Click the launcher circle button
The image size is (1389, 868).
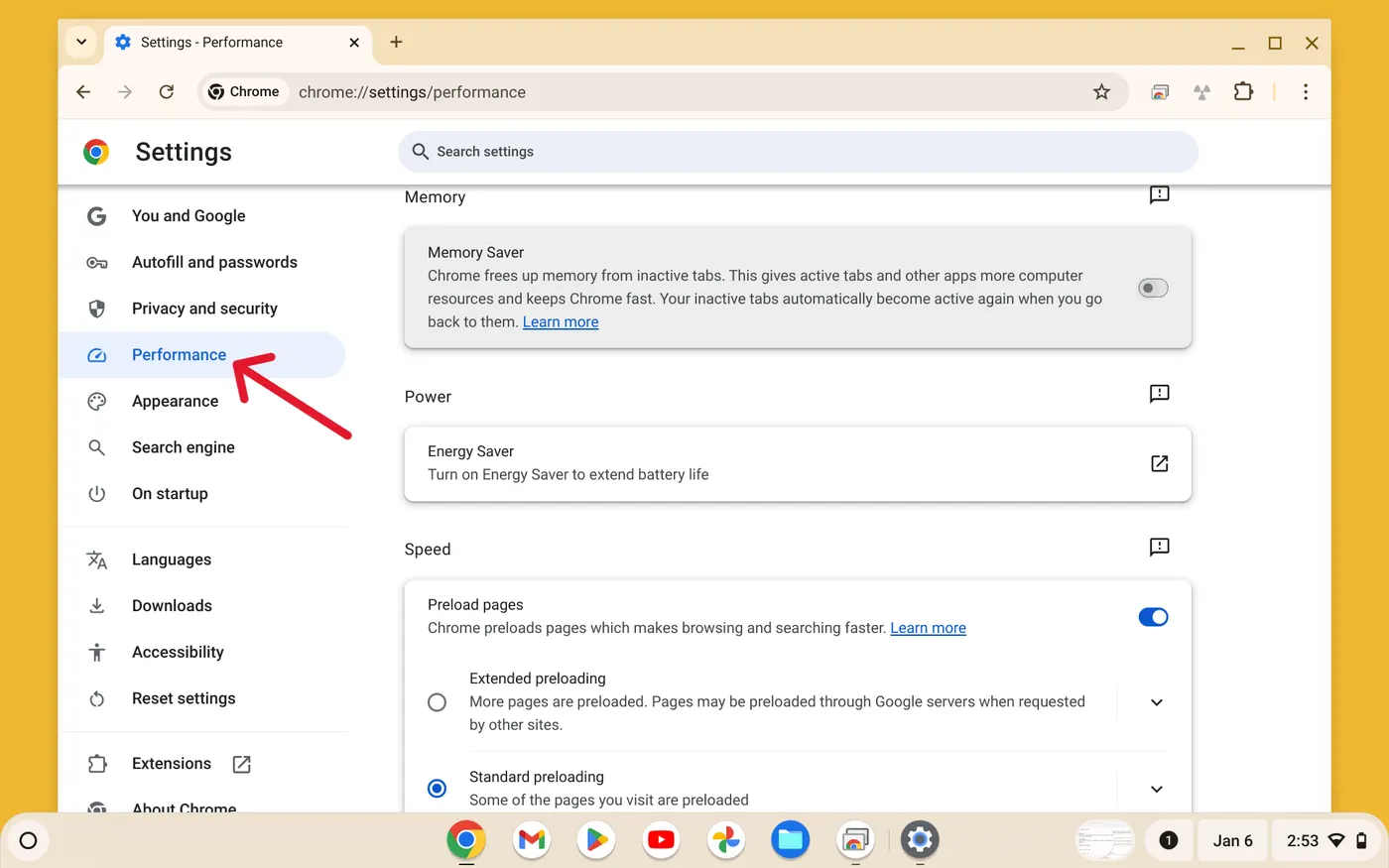point(29,841)
